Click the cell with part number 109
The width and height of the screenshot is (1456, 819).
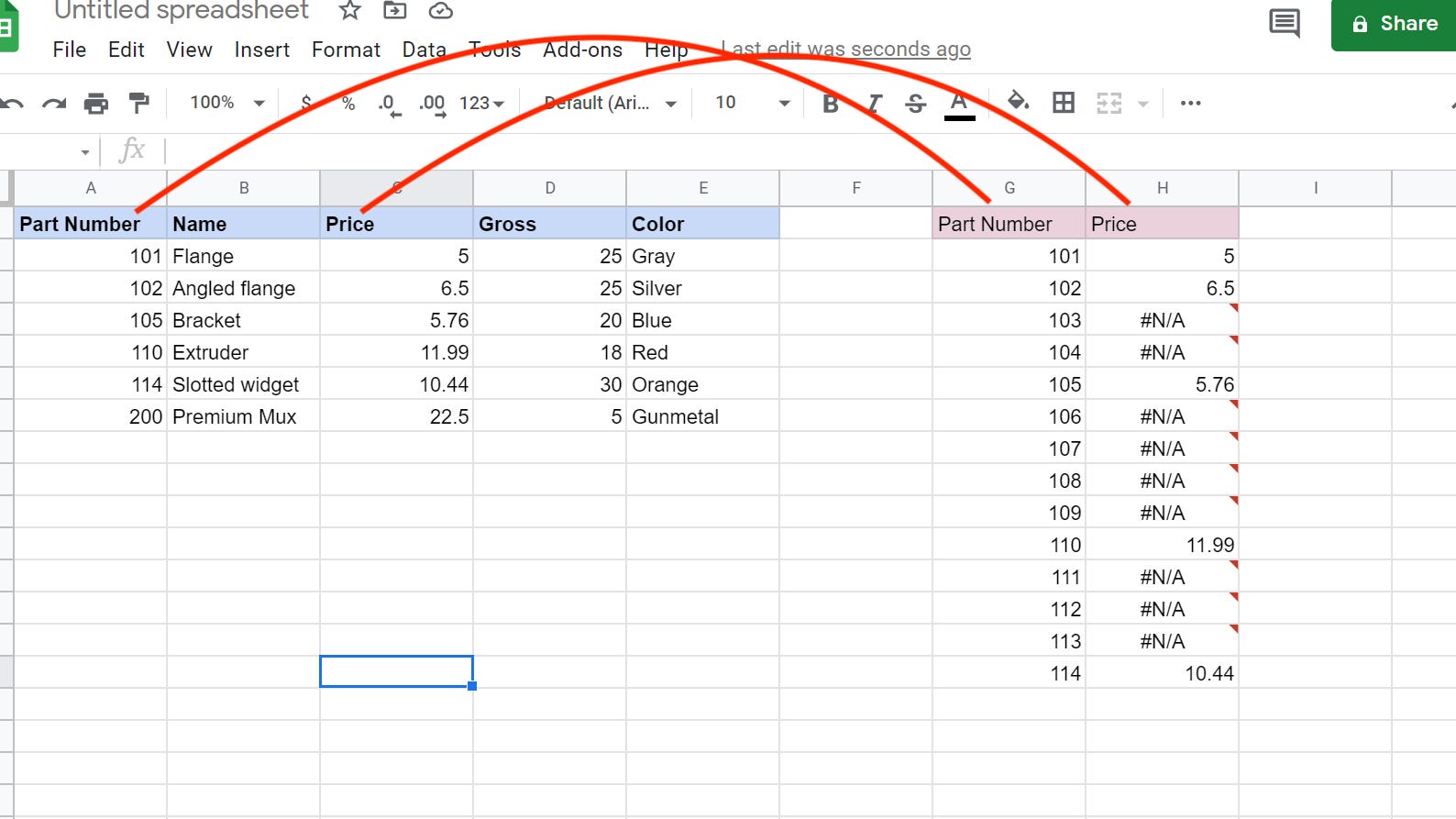pos(1009,513)
